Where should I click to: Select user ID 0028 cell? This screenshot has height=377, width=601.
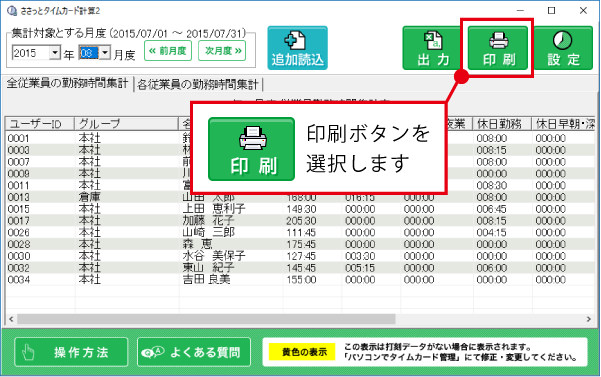pos(18,244)
